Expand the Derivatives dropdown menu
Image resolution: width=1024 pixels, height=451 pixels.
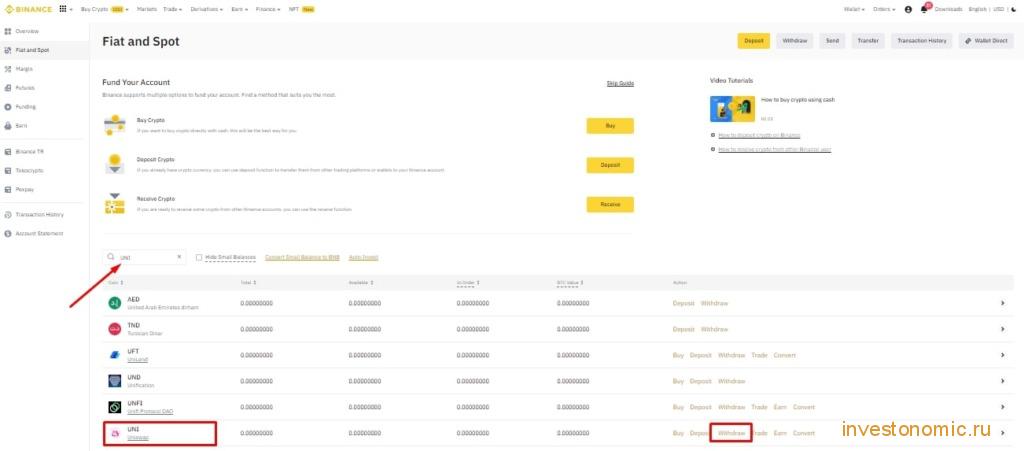coord(206,9)
